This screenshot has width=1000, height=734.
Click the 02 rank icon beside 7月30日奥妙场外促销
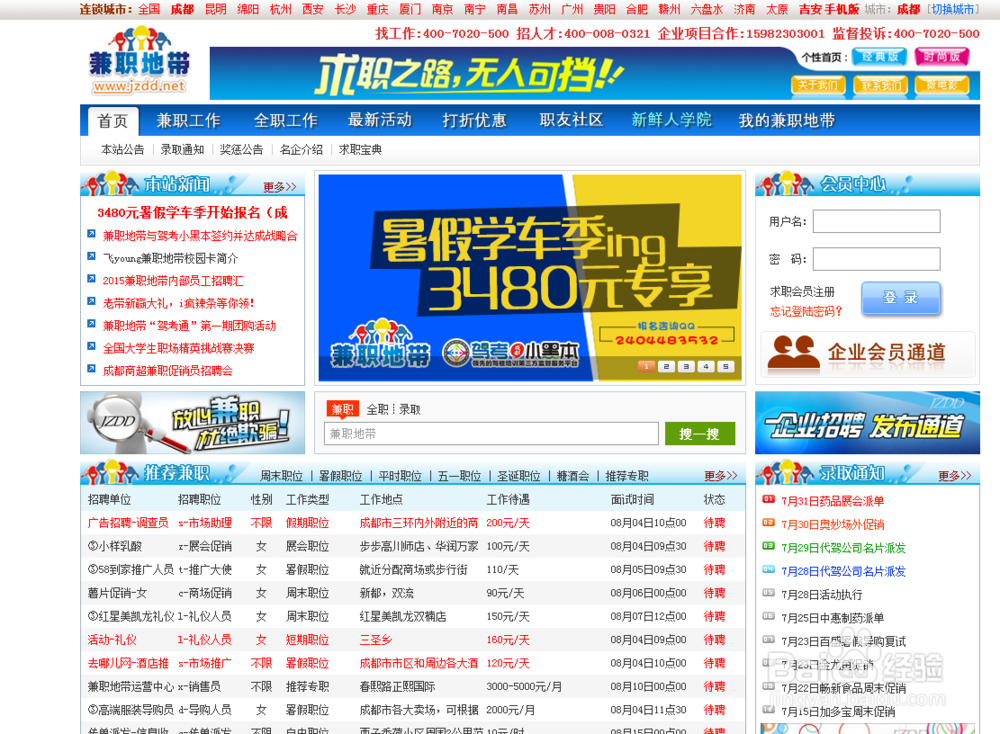768,522
